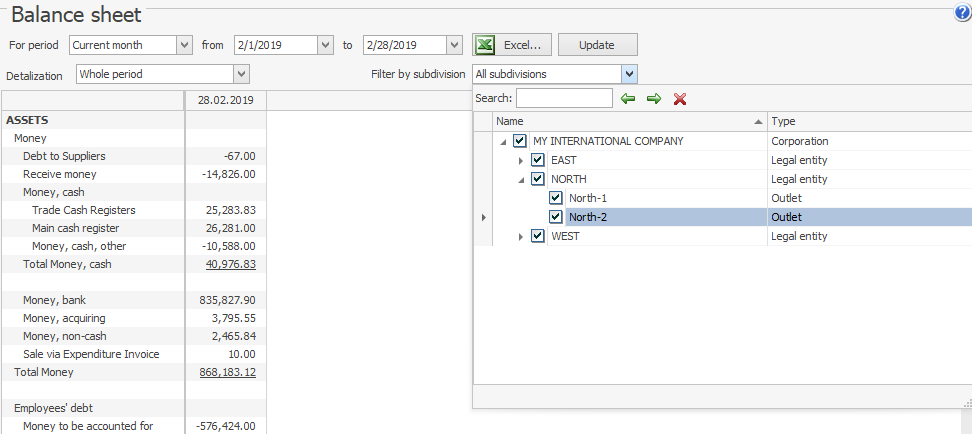Open the For period dropdown
Viewport: 972px width, 434px height.
pos(183,45)
